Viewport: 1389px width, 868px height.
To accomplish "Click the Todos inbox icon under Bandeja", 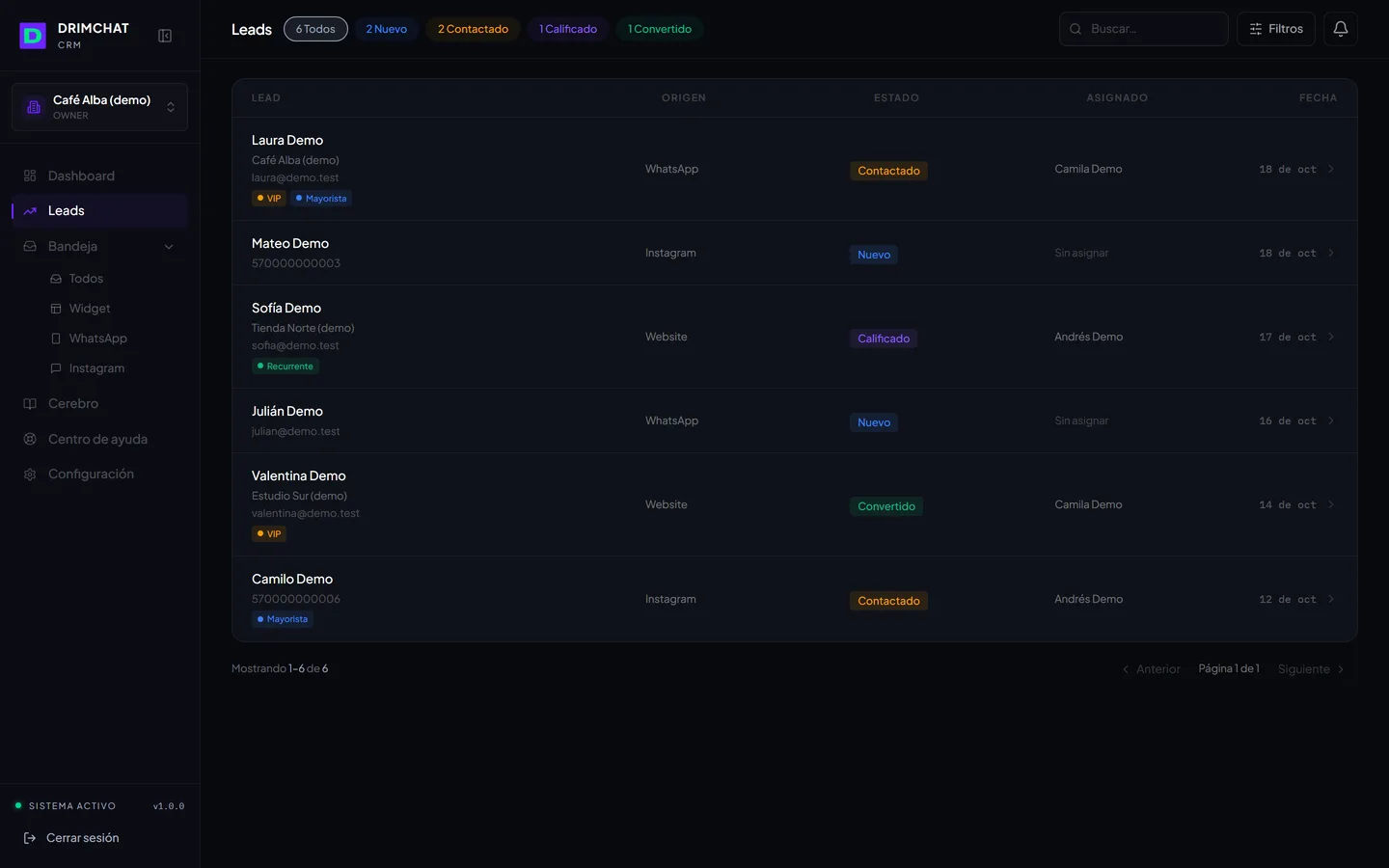I will tap(56, 279).
